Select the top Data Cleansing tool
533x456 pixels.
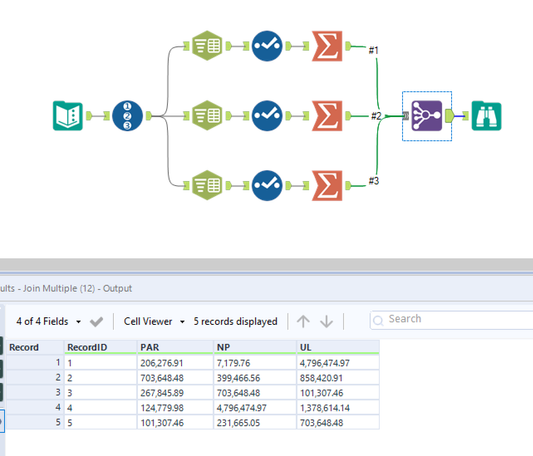pyautogui.click(x=267, y=46)
